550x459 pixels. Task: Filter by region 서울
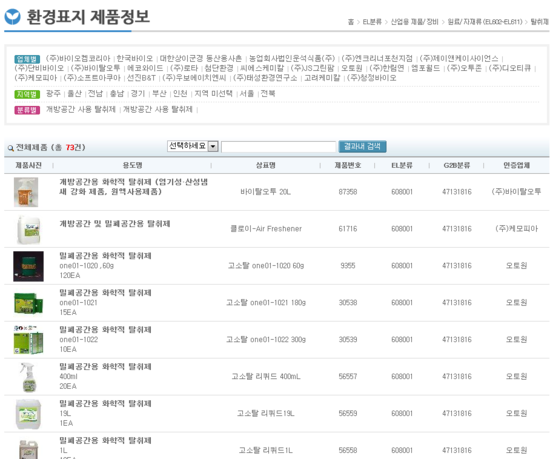tap(247, 94)
